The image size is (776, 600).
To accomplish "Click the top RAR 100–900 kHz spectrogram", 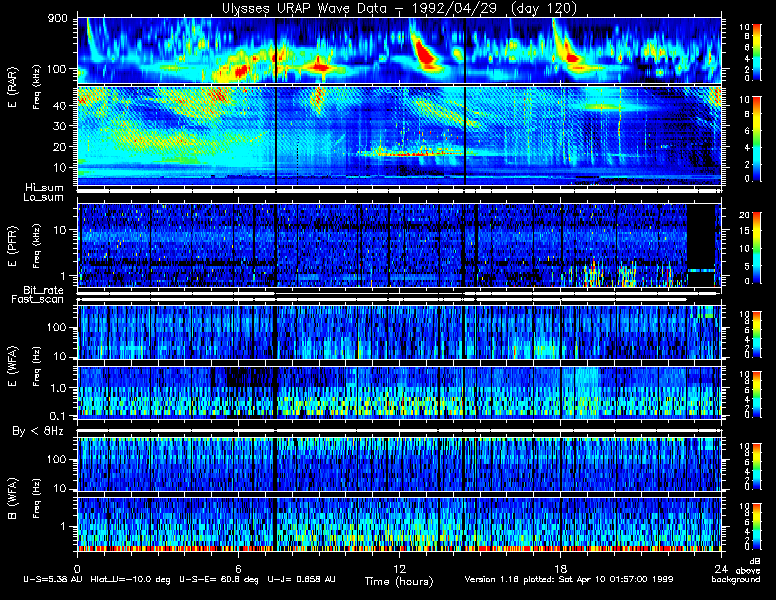I will point(399,50).
